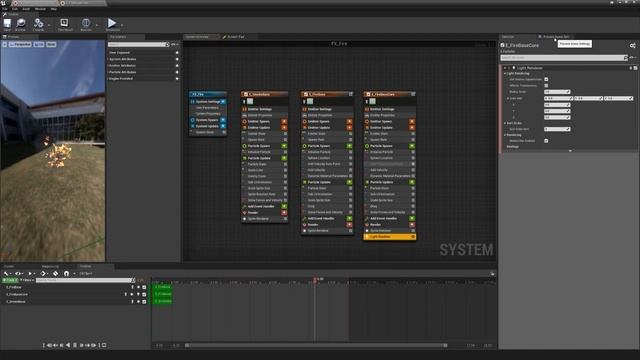Viewport: 640px width, 360px height.
Task: Click the Parameters search field
Action: pyautogui.click(x=138, y=44)
